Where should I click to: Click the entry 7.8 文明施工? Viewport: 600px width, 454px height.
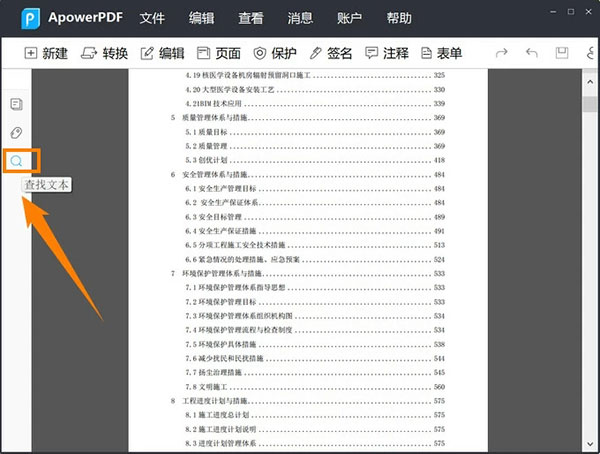315,387
